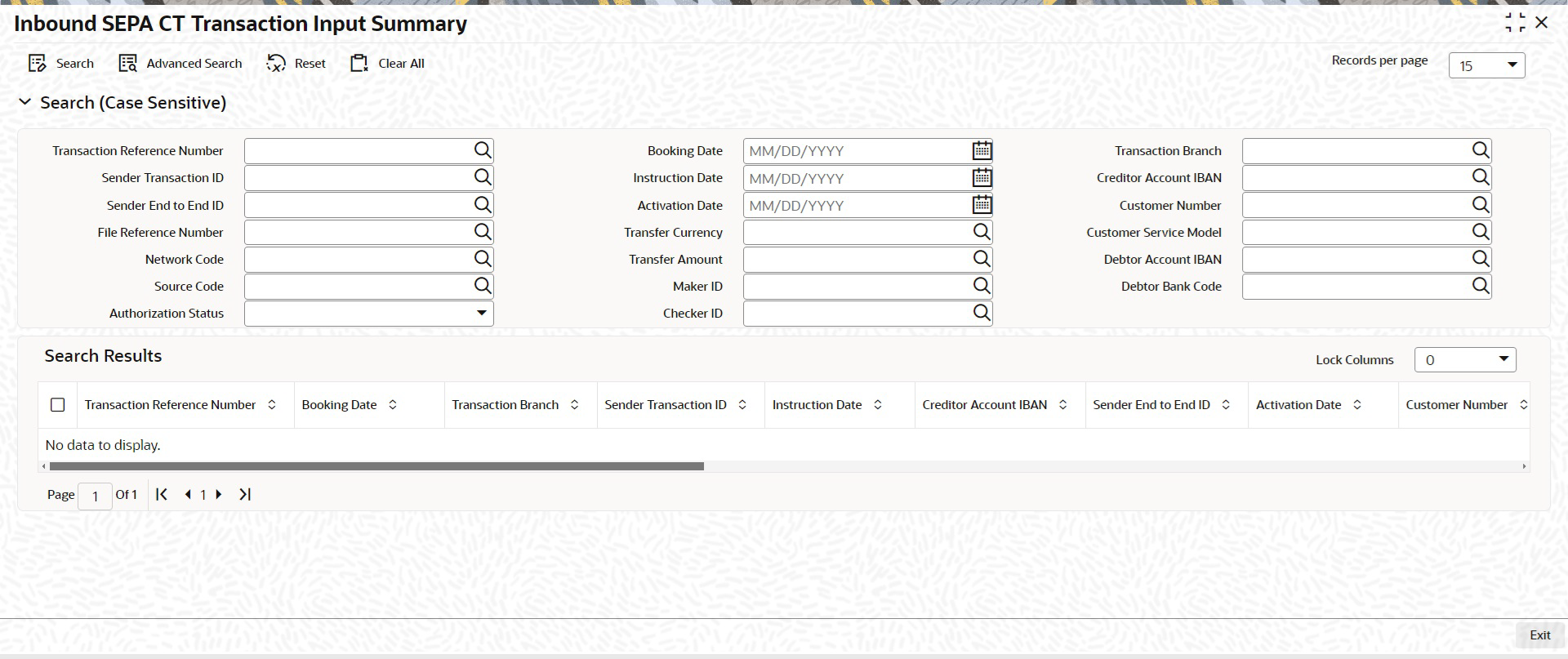Image resolution: width=1568 pixels, height=659 pixels.
Task: Sort by Transaction Branch column
Action: tap(575, 405)
